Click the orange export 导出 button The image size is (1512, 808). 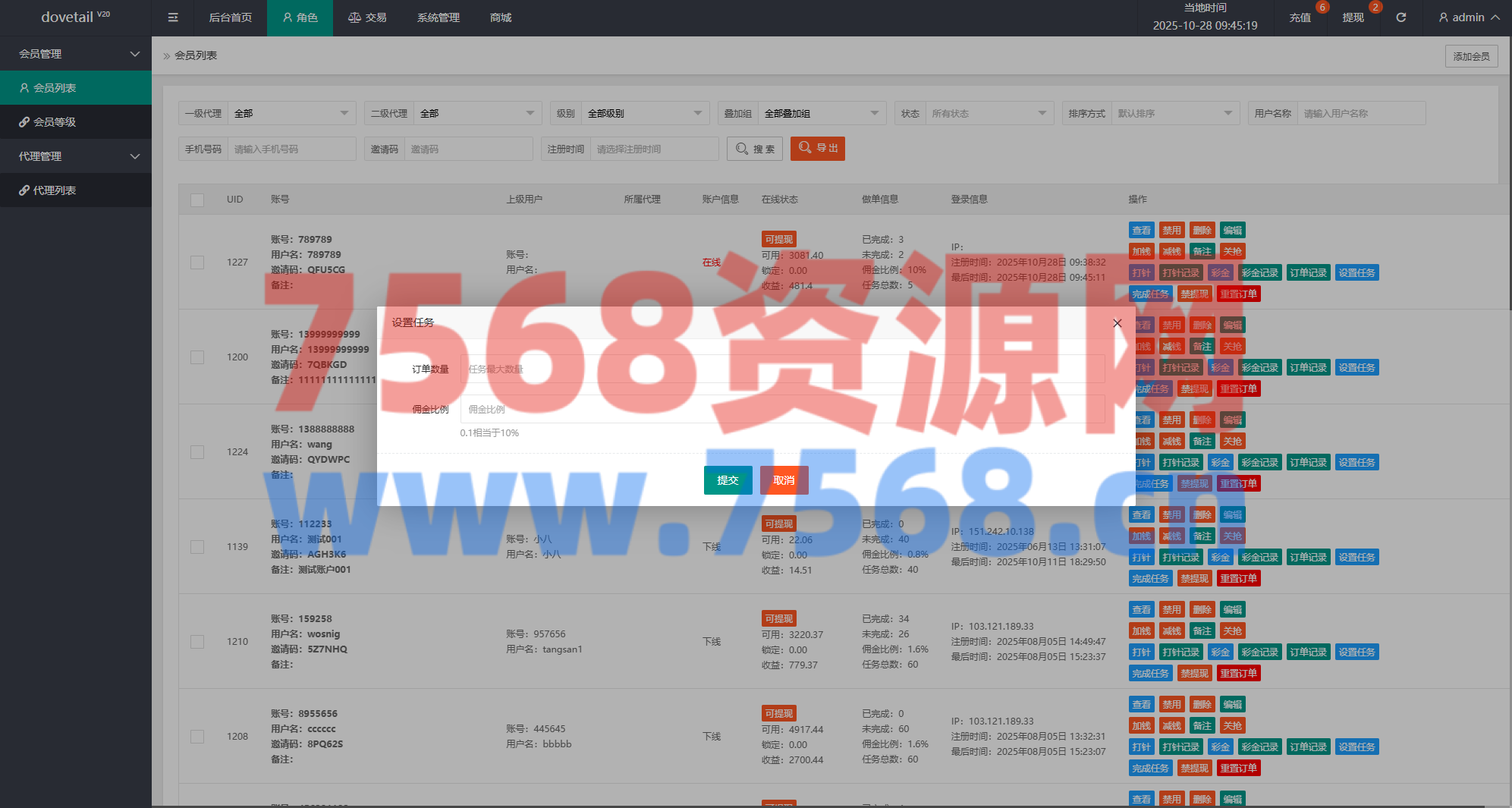[x=817, y=149]
